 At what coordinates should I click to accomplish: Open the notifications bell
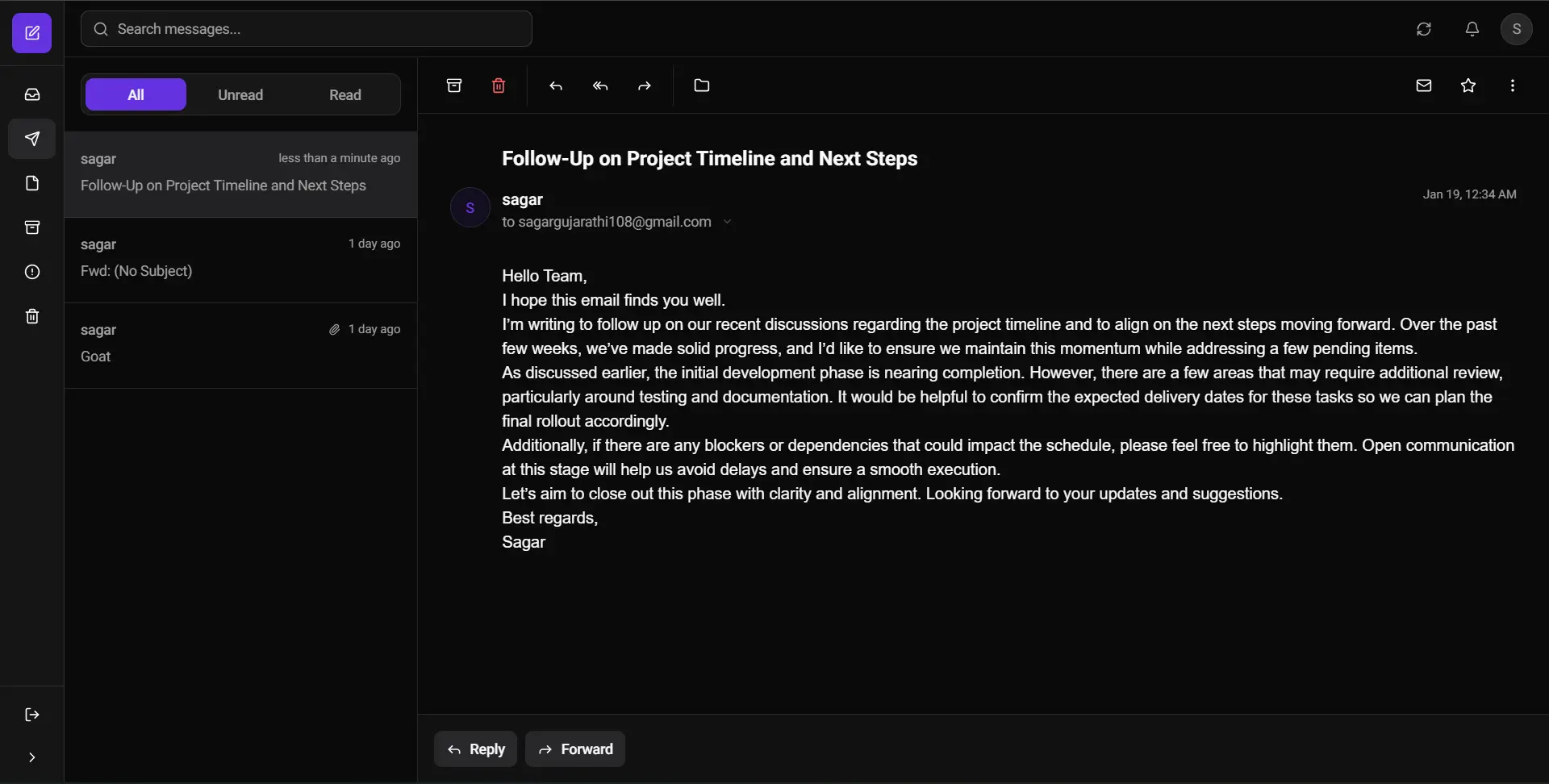tap(1472, 29)
